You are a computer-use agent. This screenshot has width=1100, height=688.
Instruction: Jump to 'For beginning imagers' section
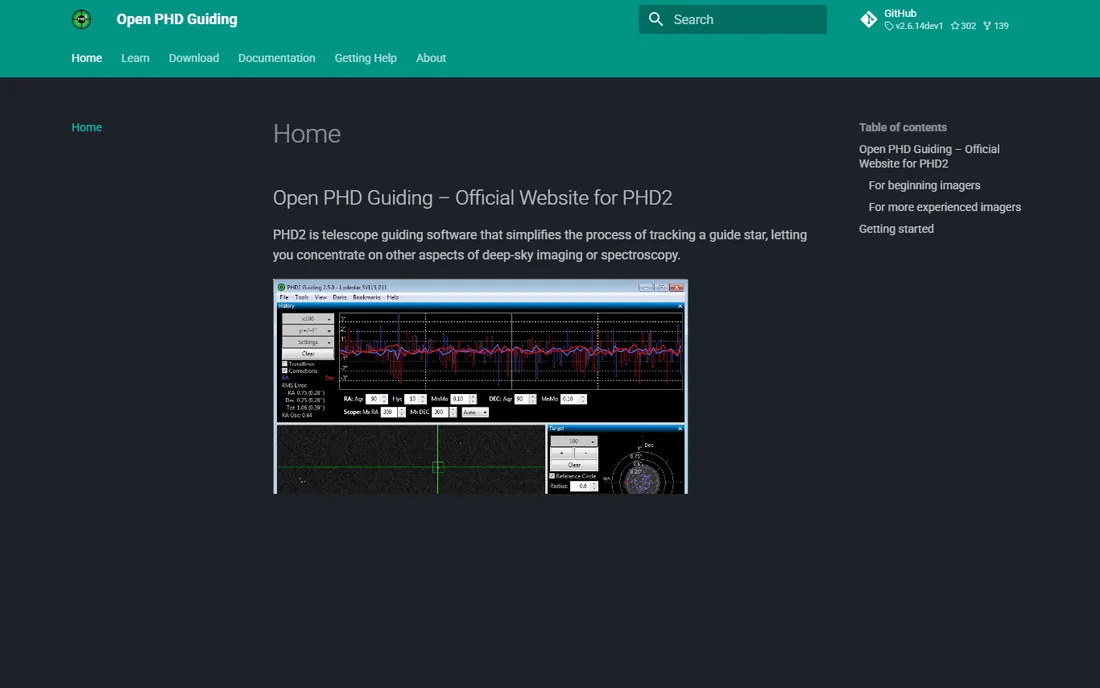(924, 185)
